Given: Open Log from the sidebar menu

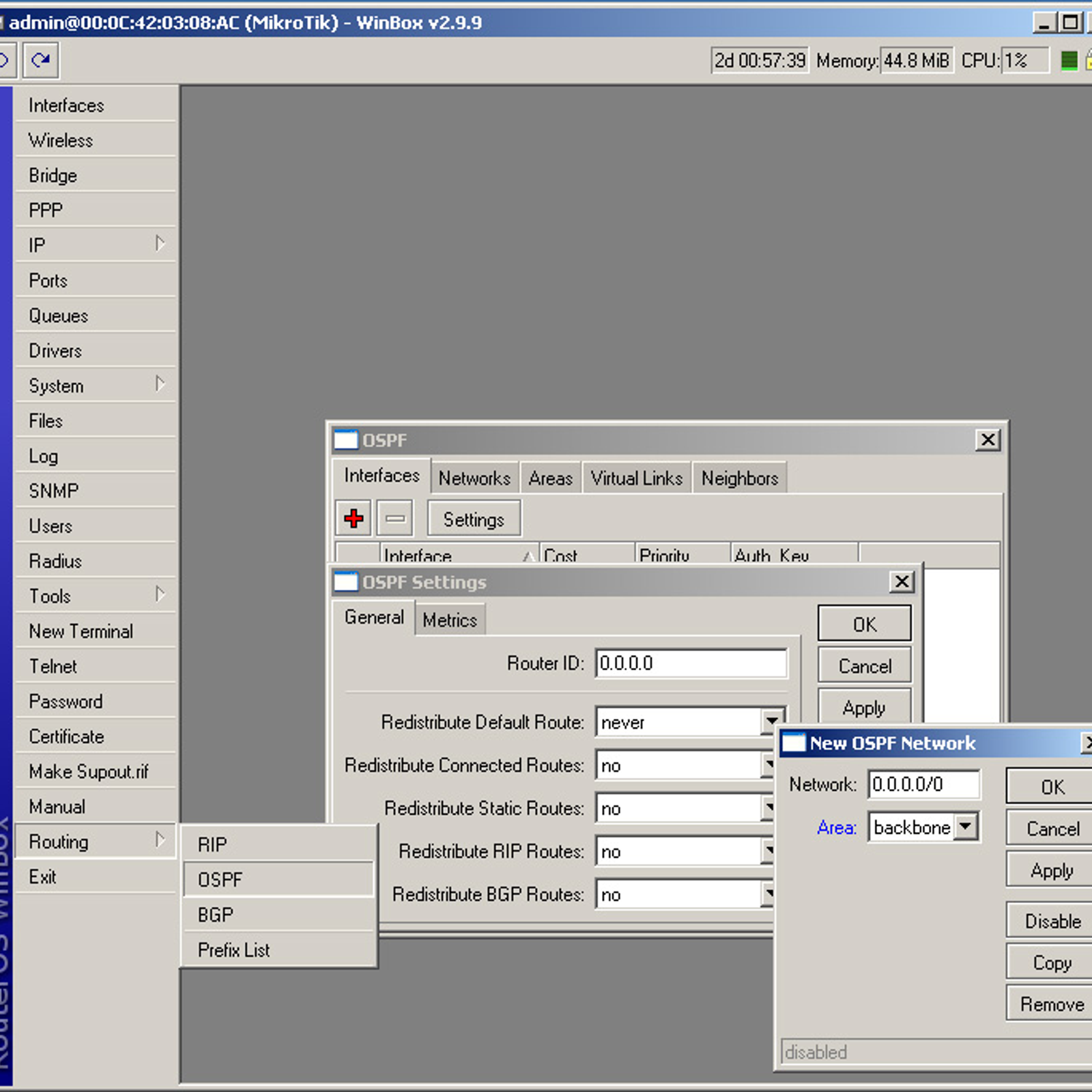Looking at the screenshot, I should coord(95,456).
